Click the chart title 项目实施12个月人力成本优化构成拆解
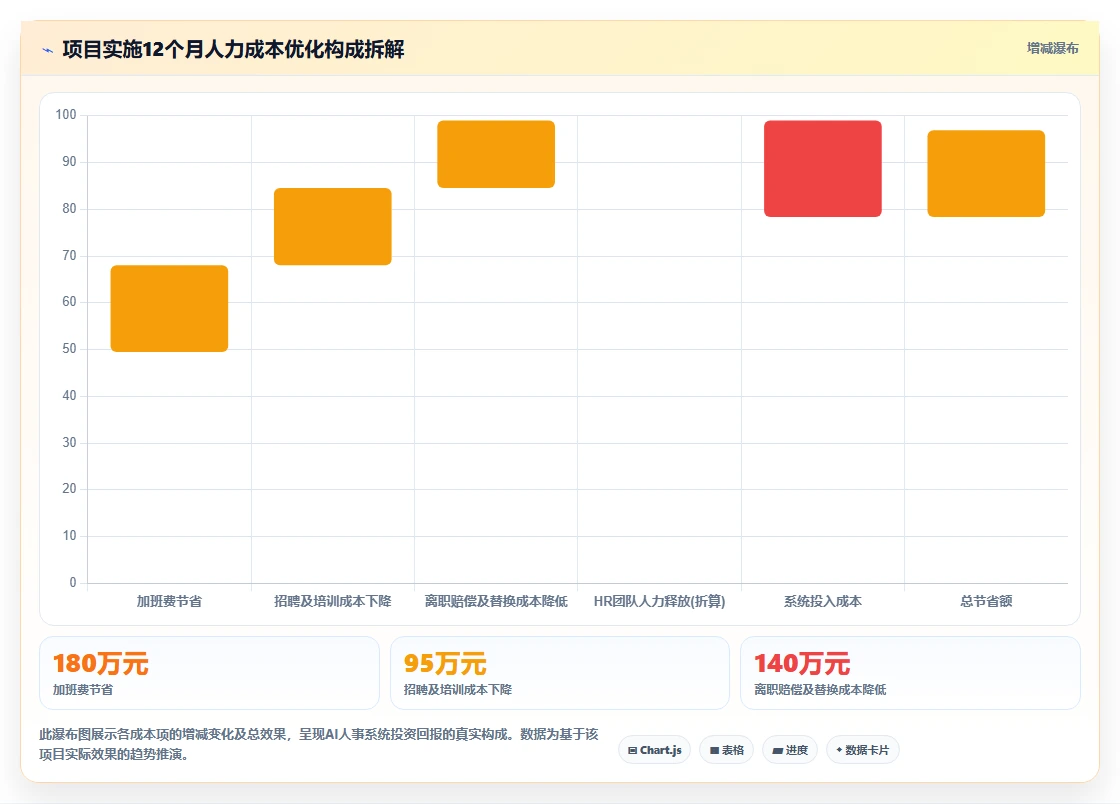The image size is (1120, 804). [234, 49]
